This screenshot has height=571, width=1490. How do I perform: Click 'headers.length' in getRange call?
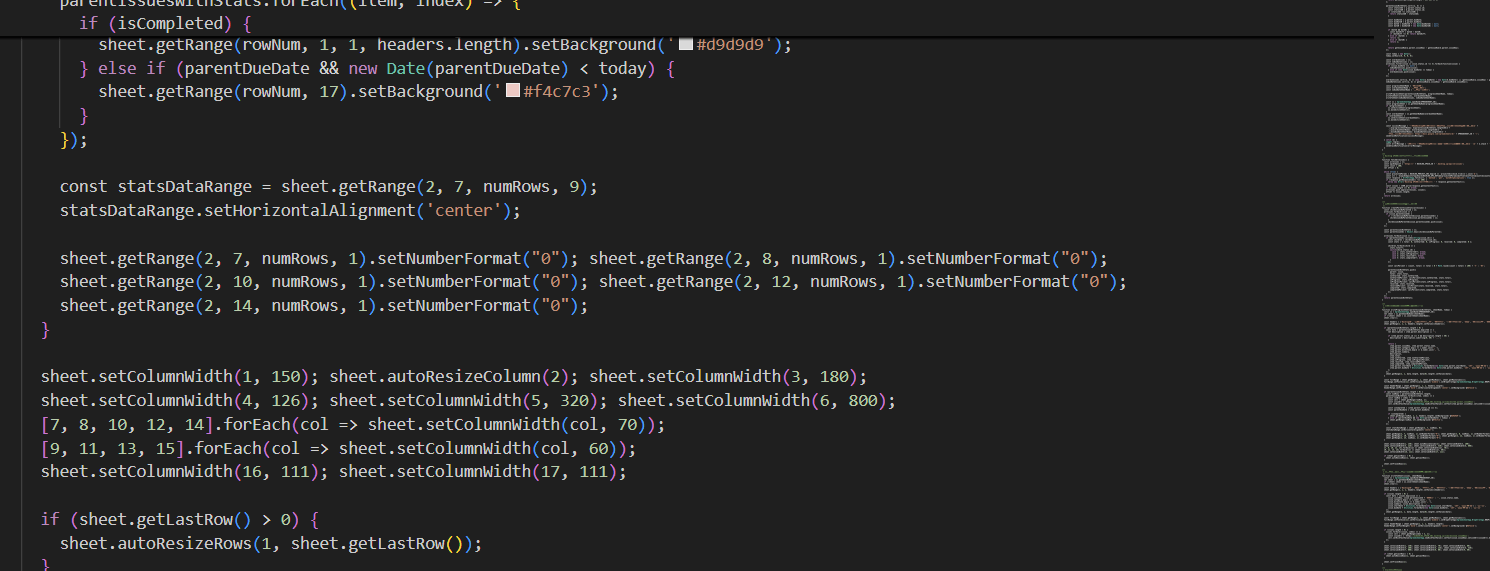coord(444,45)
